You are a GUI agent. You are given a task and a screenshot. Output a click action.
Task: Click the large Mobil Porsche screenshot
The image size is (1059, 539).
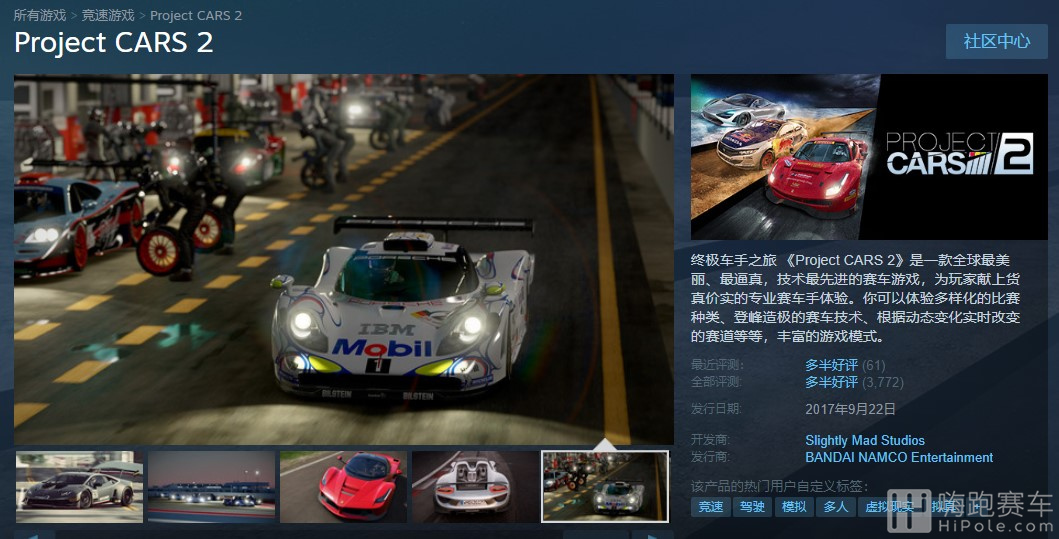(x=344, y=259)
